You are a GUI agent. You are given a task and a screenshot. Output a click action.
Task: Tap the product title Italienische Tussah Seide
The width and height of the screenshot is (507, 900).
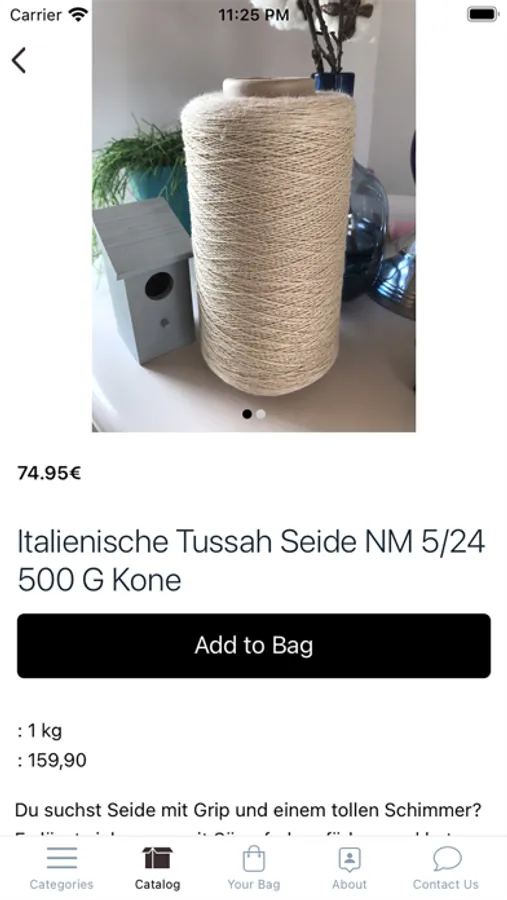[x=251, y=560]
